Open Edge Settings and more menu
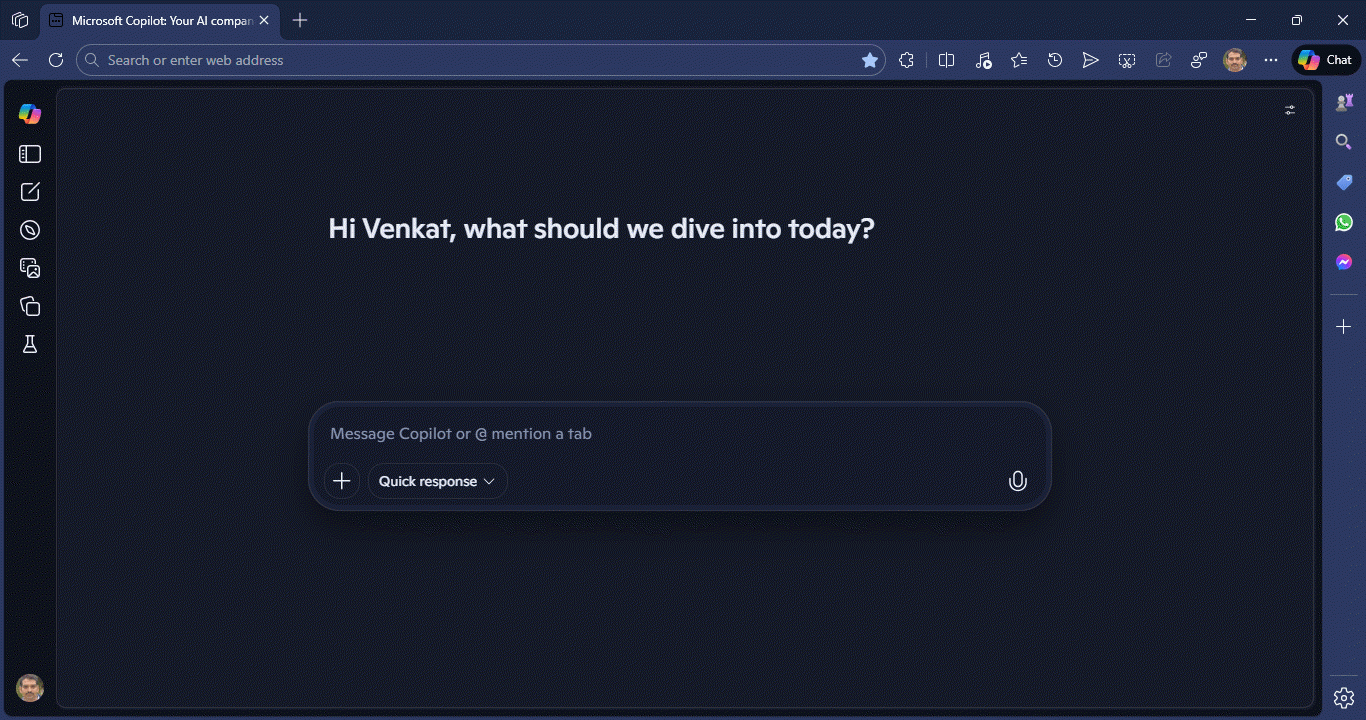 pyautogui.click(x=1271, y=60)
